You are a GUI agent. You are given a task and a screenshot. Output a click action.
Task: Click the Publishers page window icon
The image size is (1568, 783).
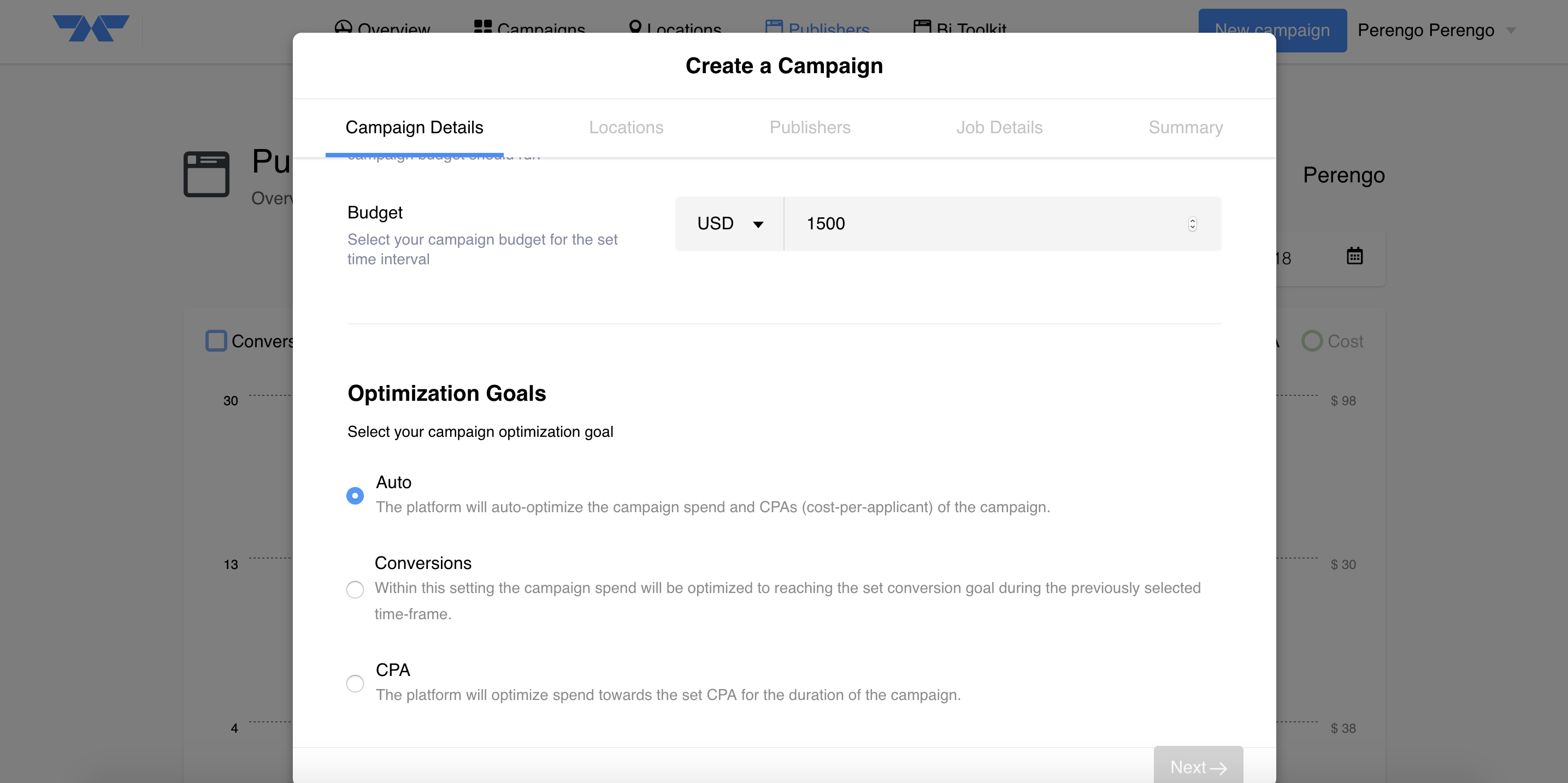point(207,174)
